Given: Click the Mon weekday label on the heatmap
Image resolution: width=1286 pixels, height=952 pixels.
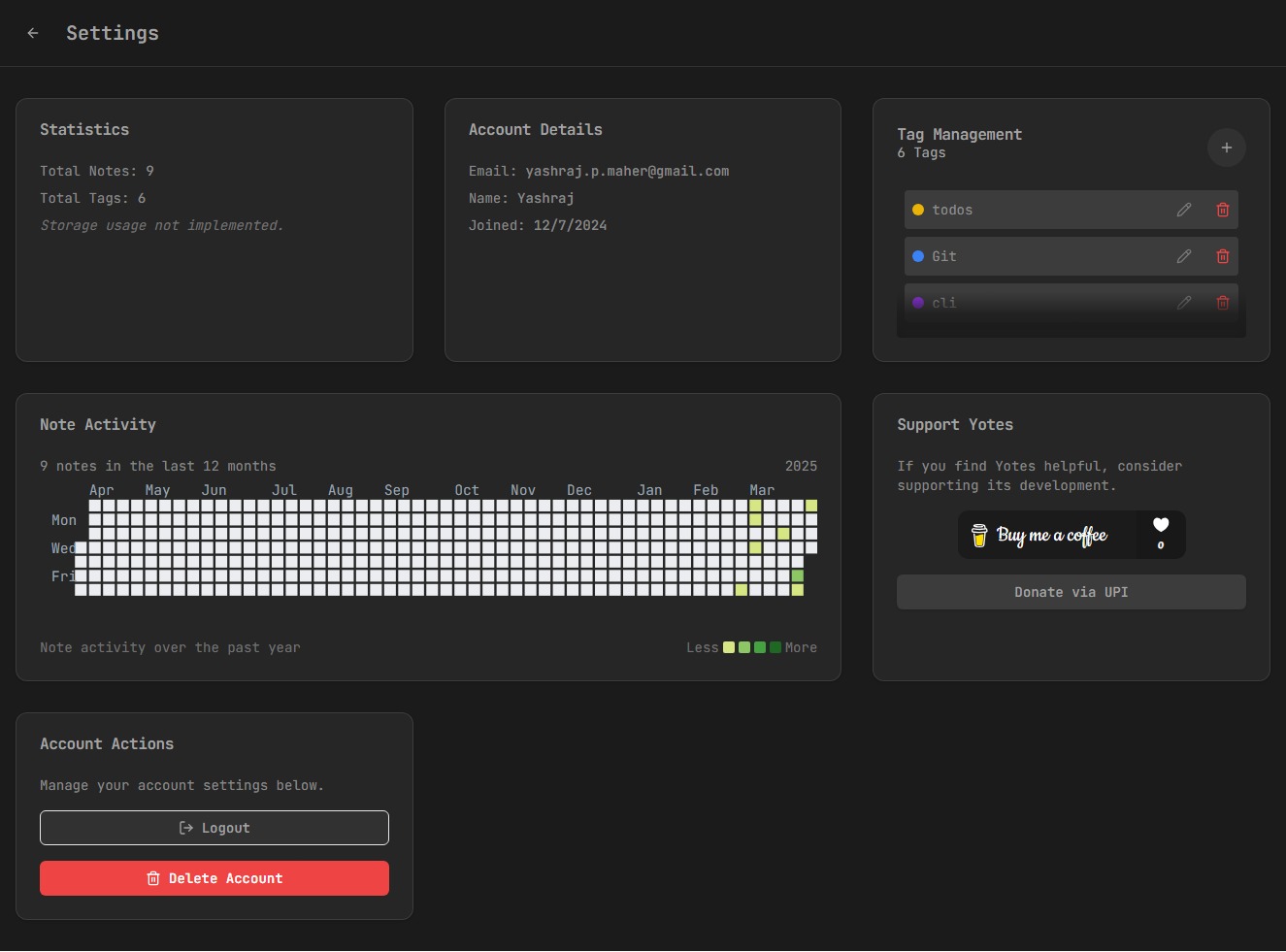Looking at the screenshot, I should (64, 520).
